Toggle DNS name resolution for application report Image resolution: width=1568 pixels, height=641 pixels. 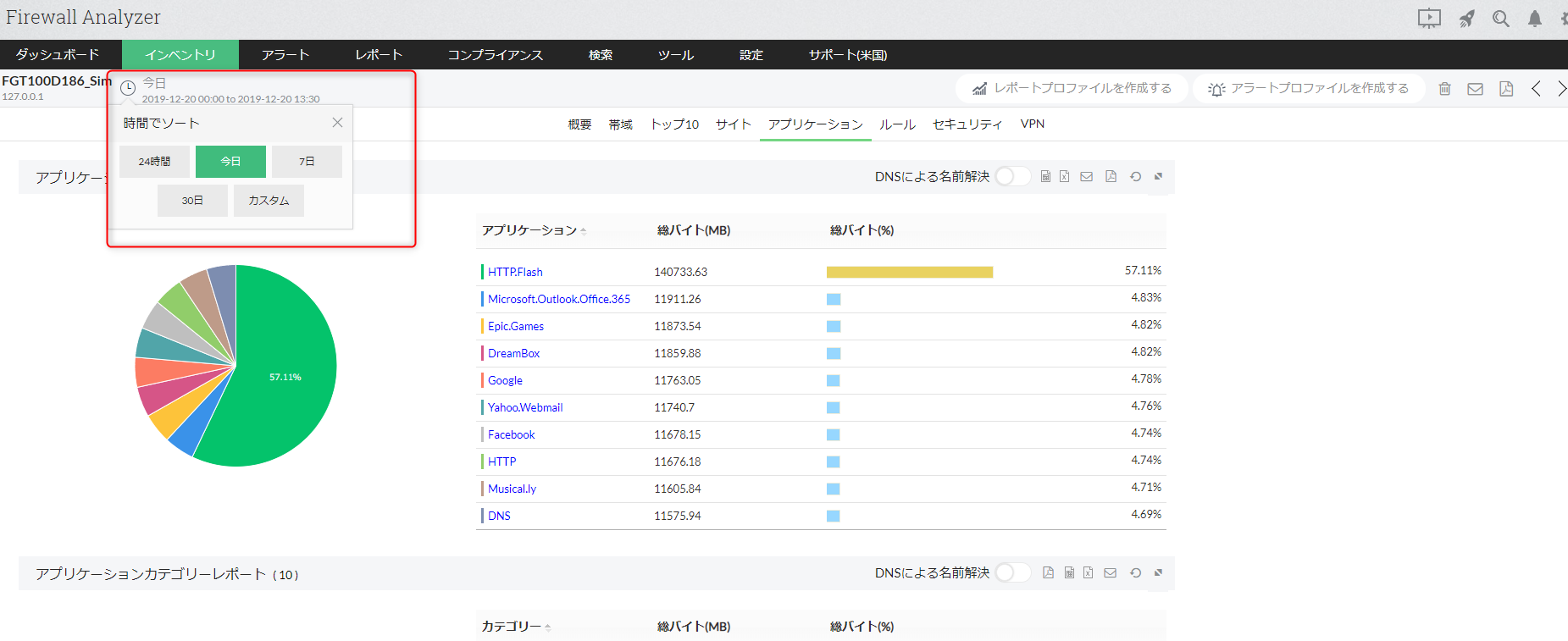(1011, 176)
